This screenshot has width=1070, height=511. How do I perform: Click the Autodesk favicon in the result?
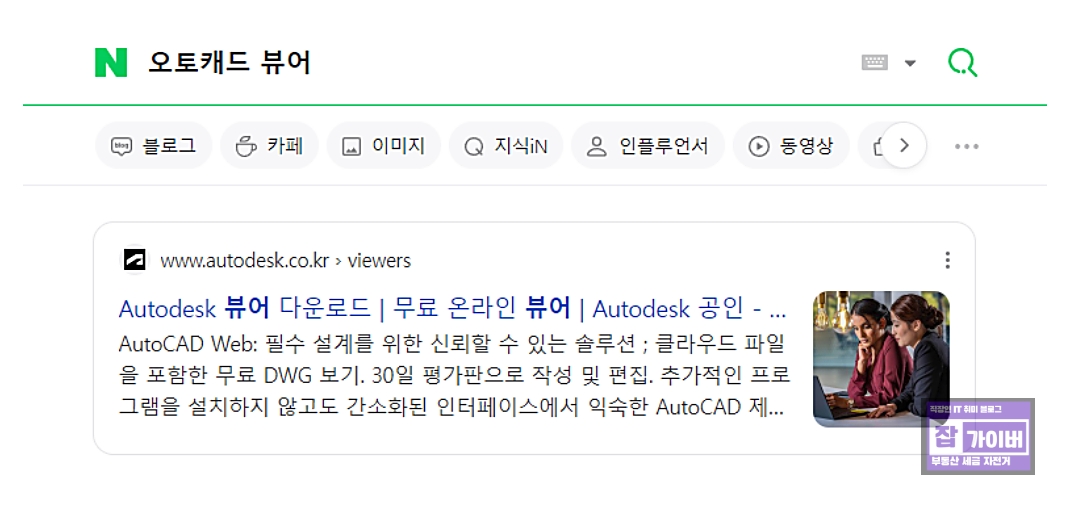(134, 260)
